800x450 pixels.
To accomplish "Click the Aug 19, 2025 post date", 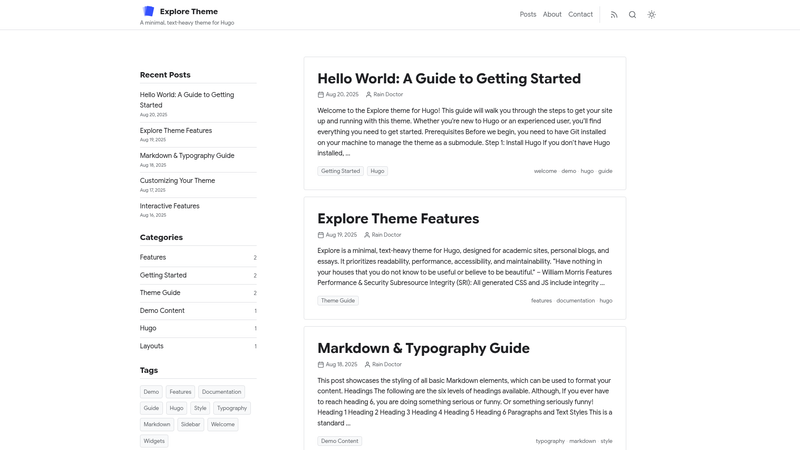I will click(x=341, y=235).
